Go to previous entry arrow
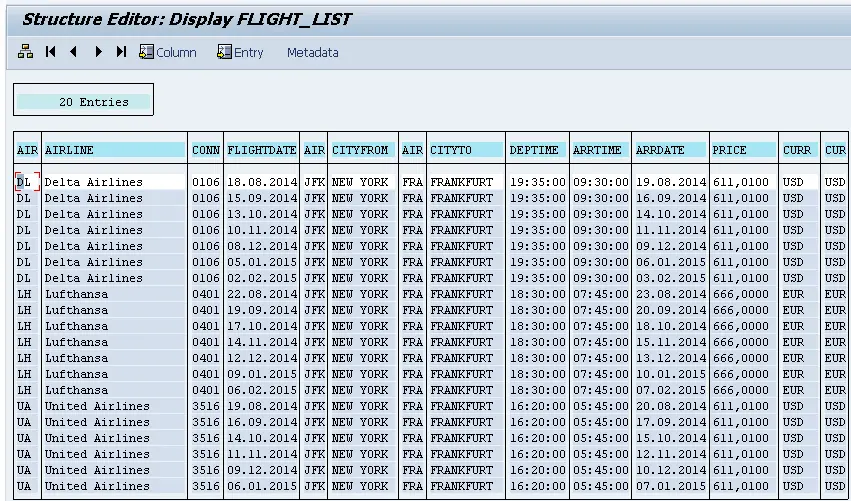Screen dimensions: 851x501 tap(74, 52)
